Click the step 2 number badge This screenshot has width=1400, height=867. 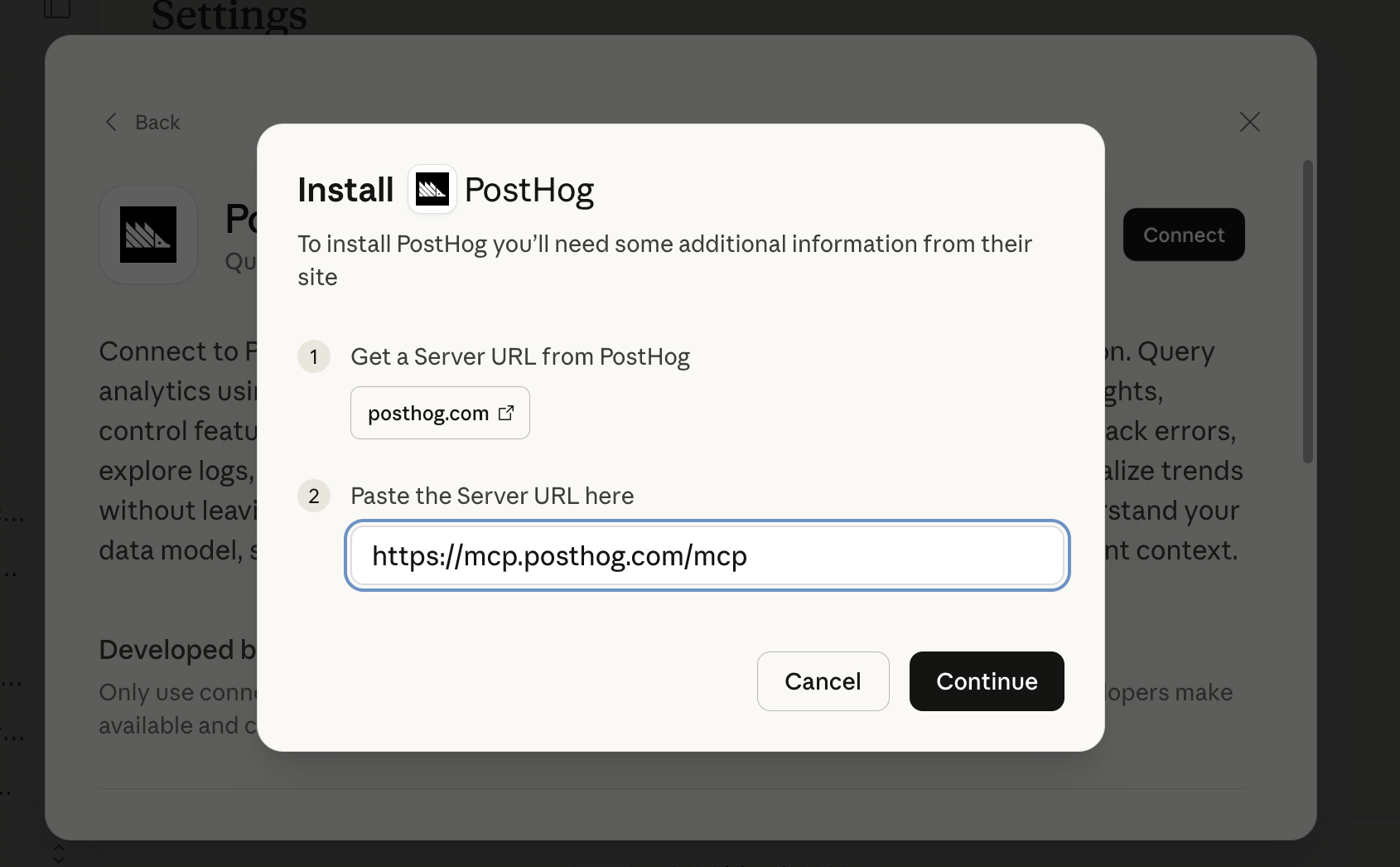click(x=314, y=496)
